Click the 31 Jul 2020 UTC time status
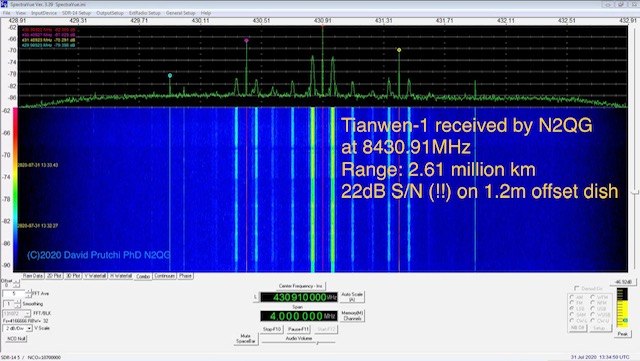Screen dimensions: 640x361 point(600,357)
